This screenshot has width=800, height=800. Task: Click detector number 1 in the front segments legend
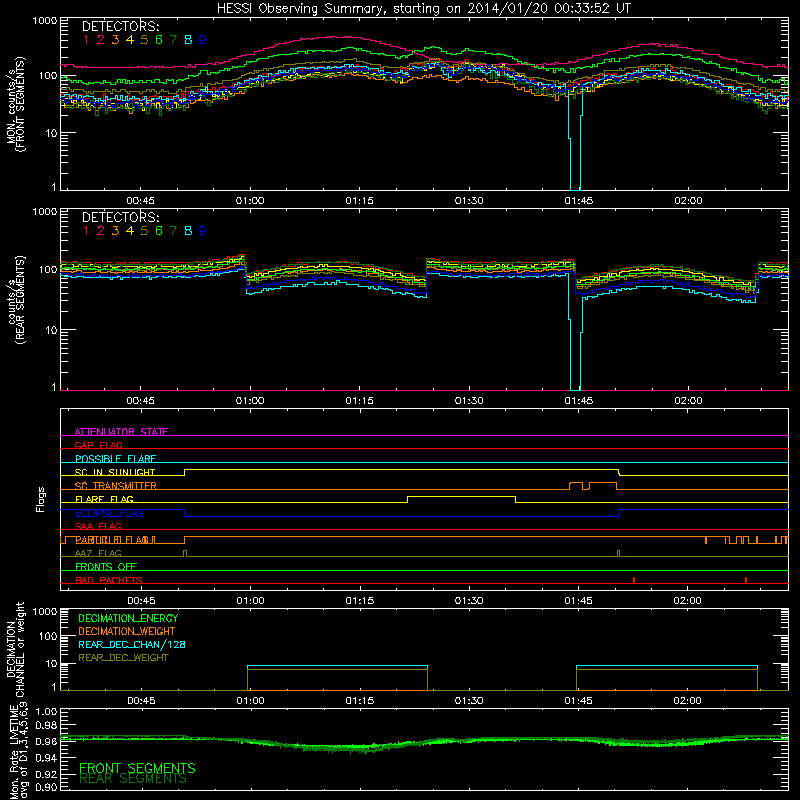(86, 40)
